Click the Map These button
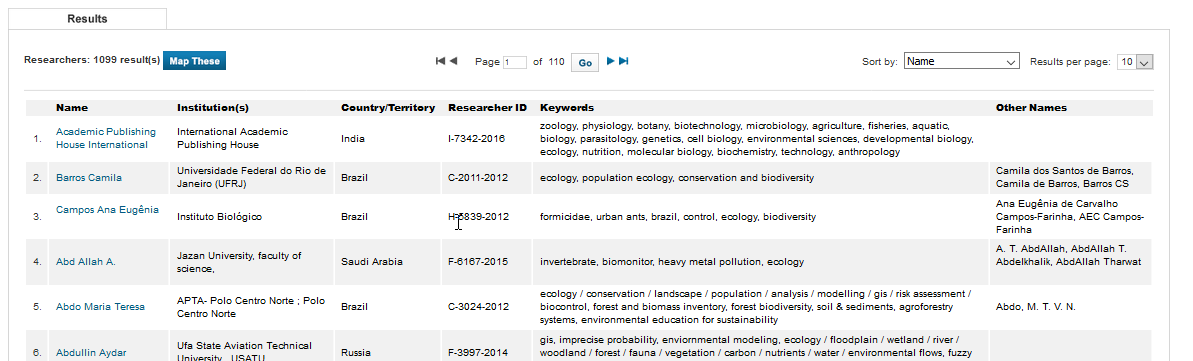This screenshot has height=361, width=1193. click(195, 61)
